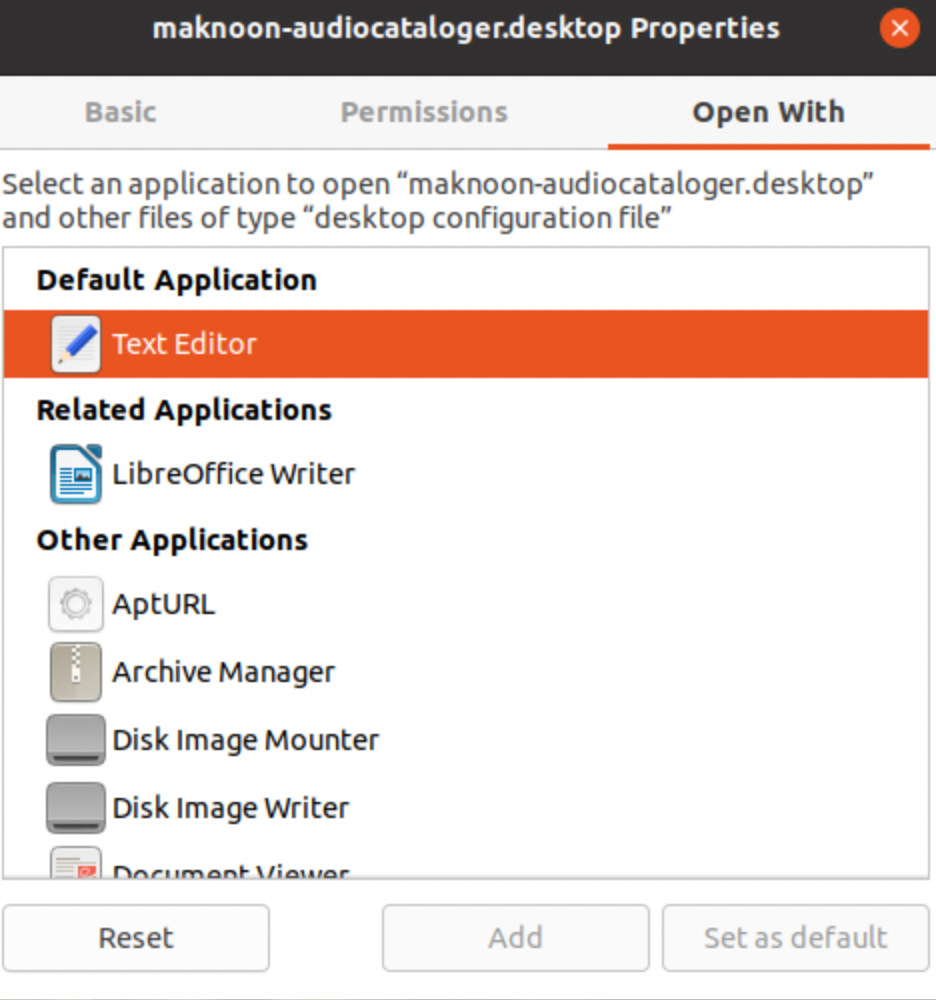Open the Permissions tab

point(424,112)
